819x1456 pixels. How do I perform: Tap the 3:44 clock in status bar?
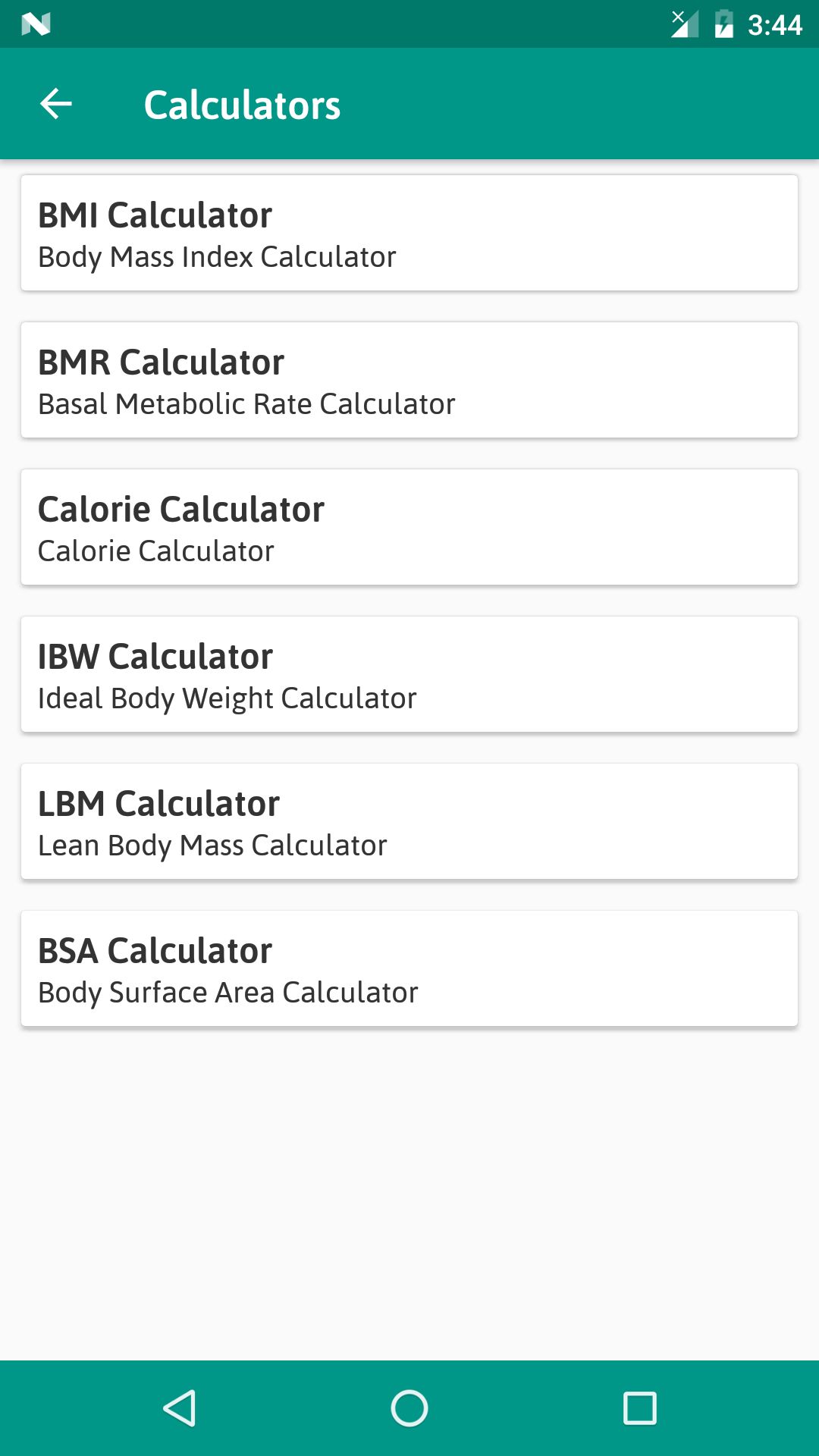(774, 25)
